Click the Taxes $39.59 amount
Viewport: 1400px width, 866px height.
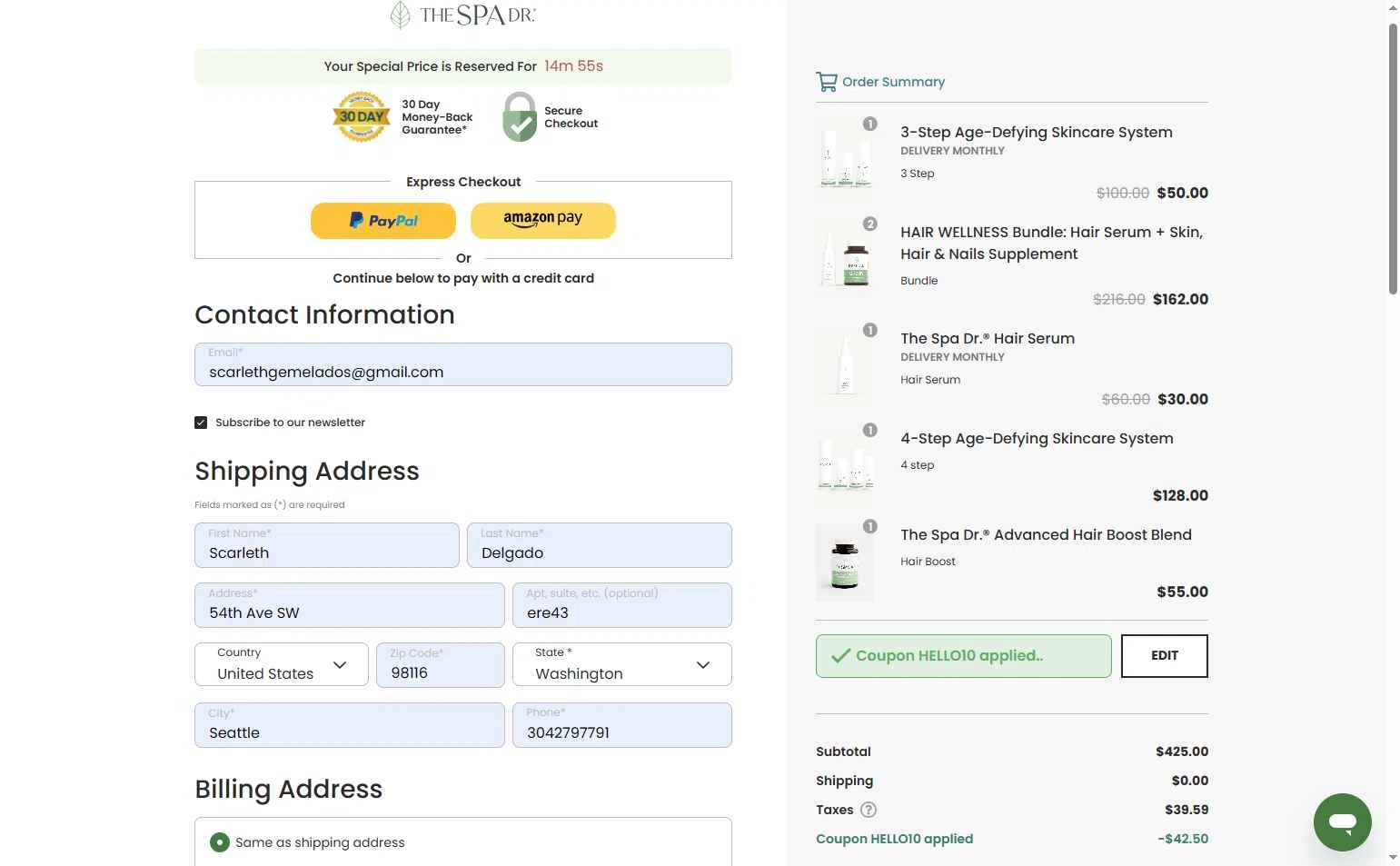1187,810
